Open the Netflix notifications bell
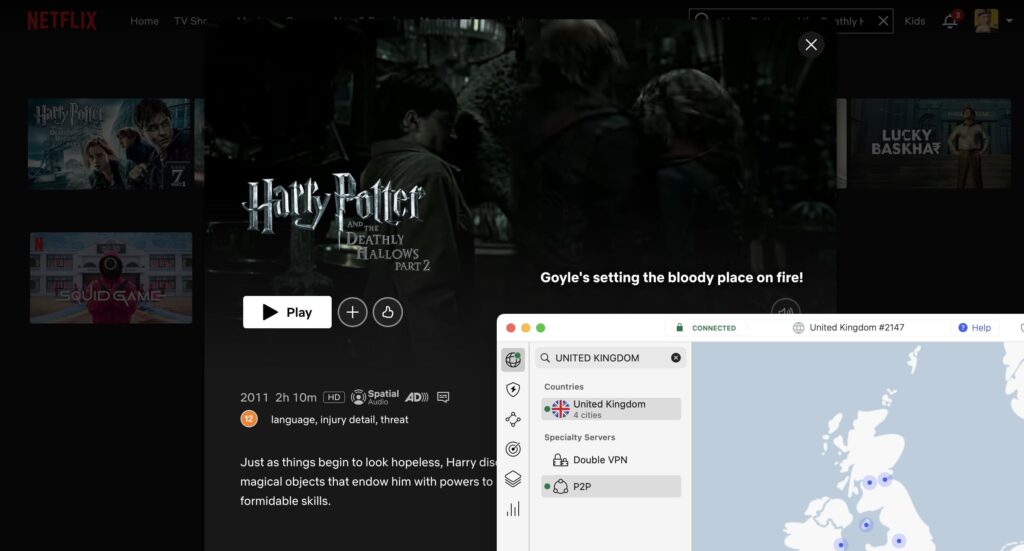Image resolution: width=1024 pixels, height=551 pixels. point(950,21)
